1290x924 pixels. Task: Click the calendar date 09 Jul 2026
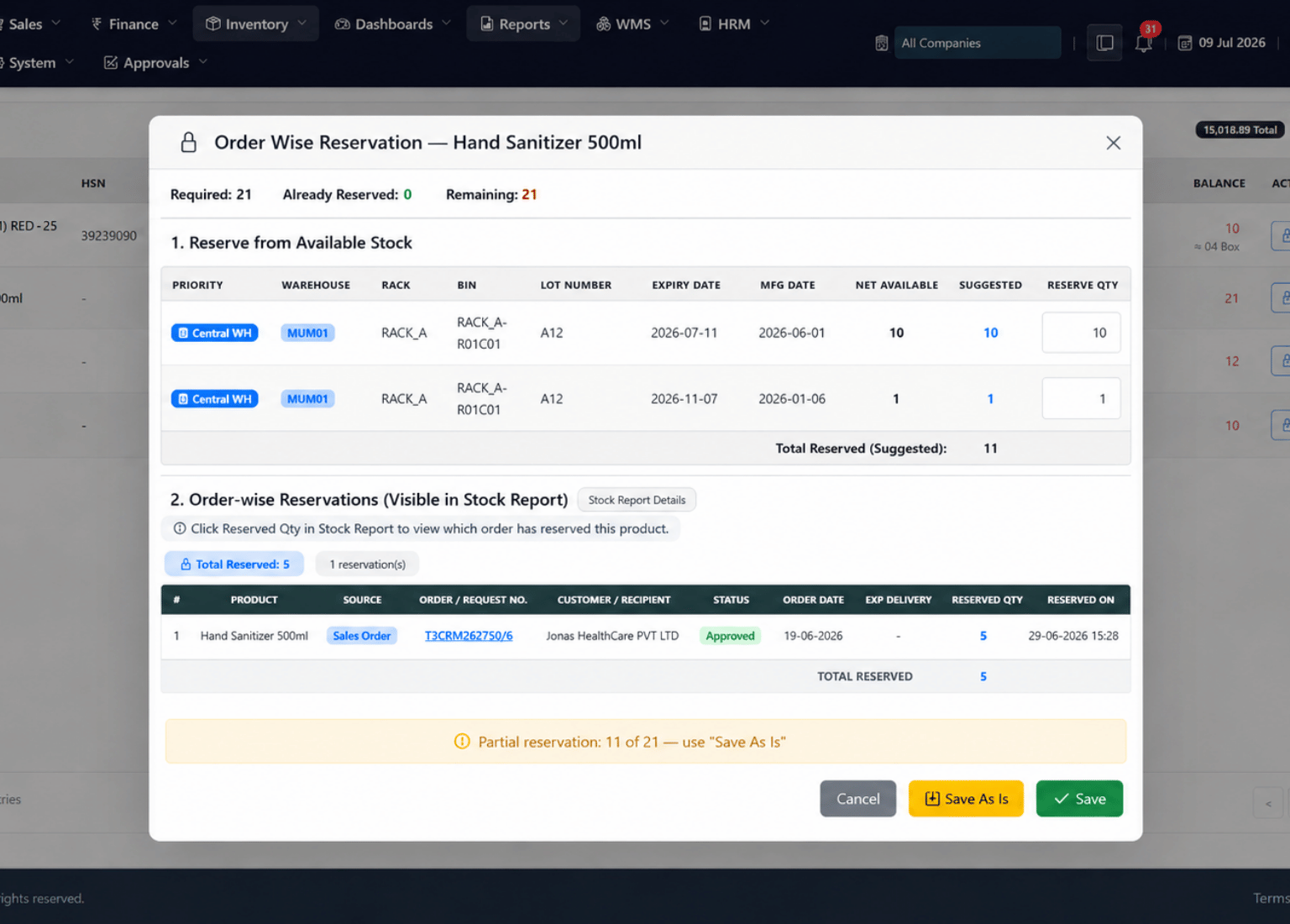[1222, 43]
